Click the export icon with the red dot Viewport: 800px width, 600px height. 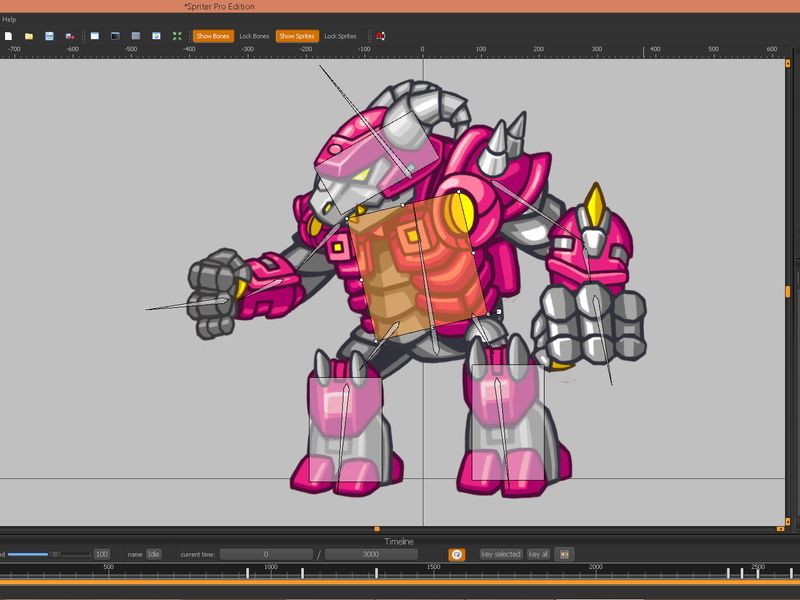pos(70,36)
